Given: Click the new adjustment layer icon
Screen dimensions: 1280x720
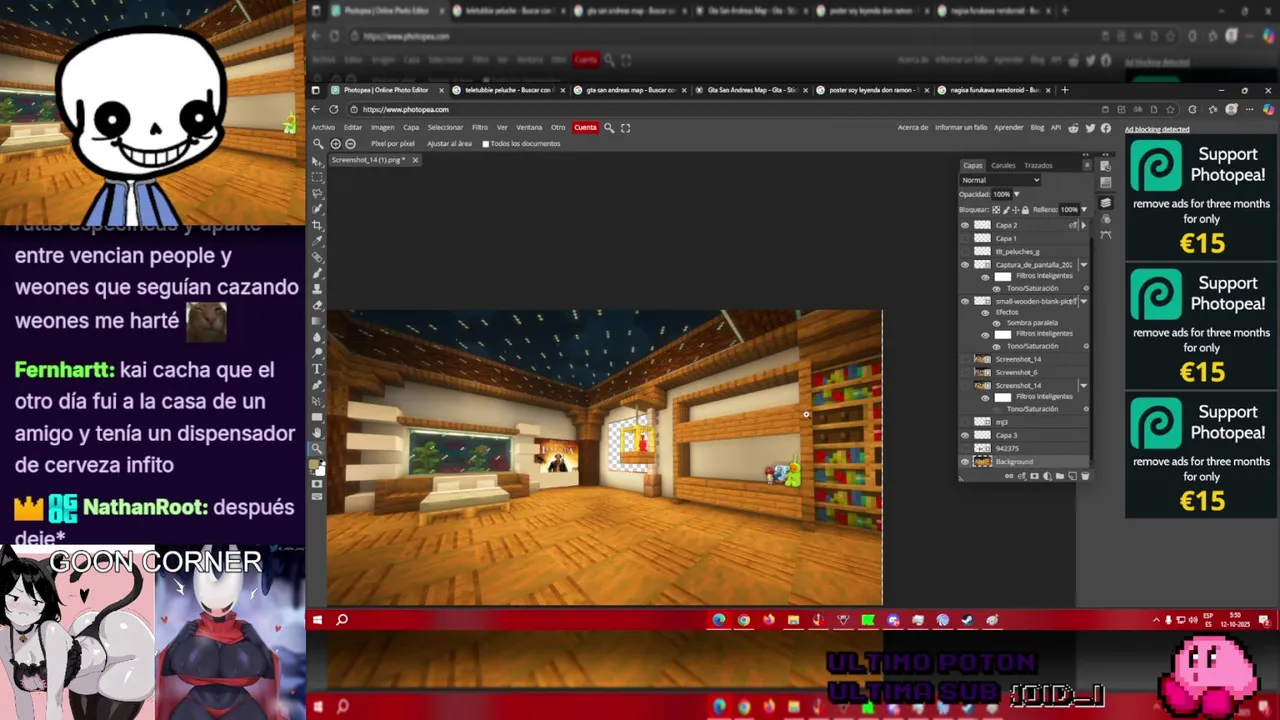Looking at the screenshot, I should tap(1046, 475).
